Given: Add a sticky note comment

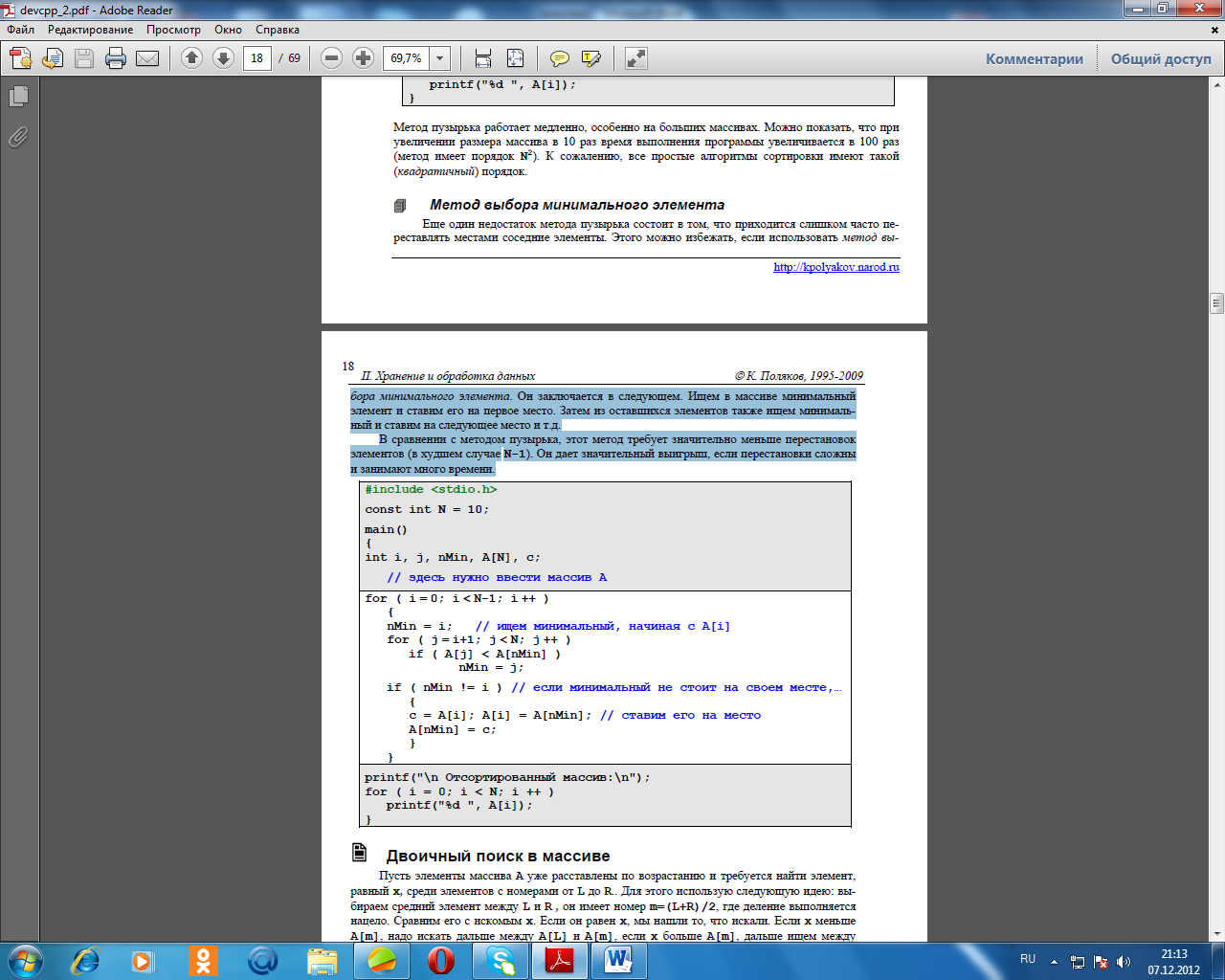Looking at the screenshot, I should point(560,58).
